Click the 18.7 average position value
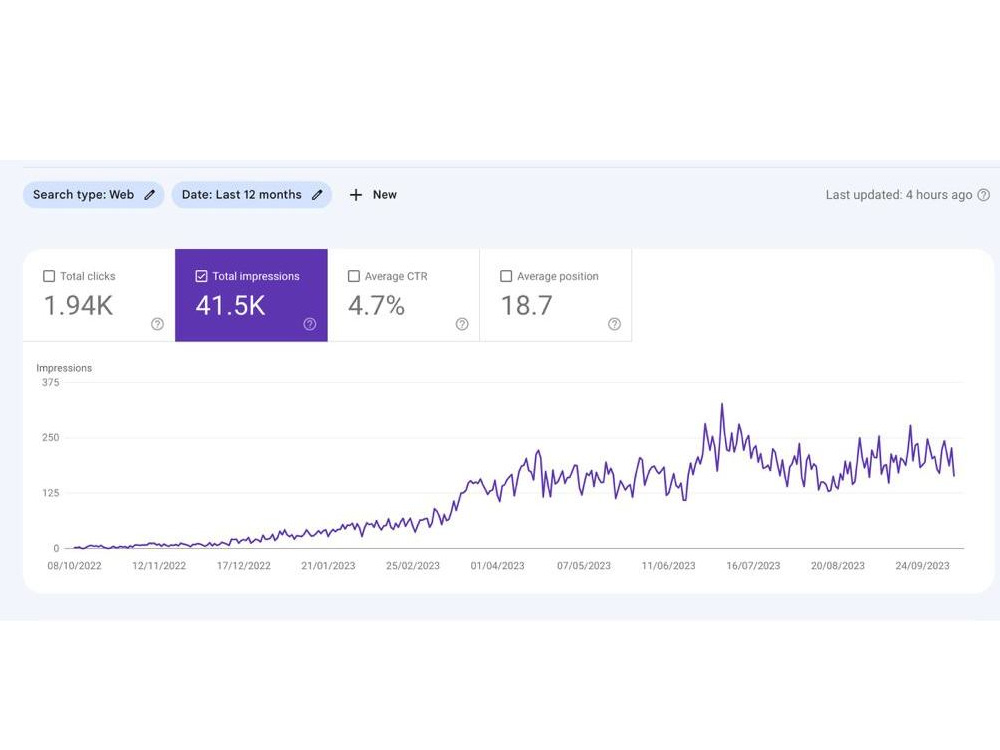 pos(526,305)
